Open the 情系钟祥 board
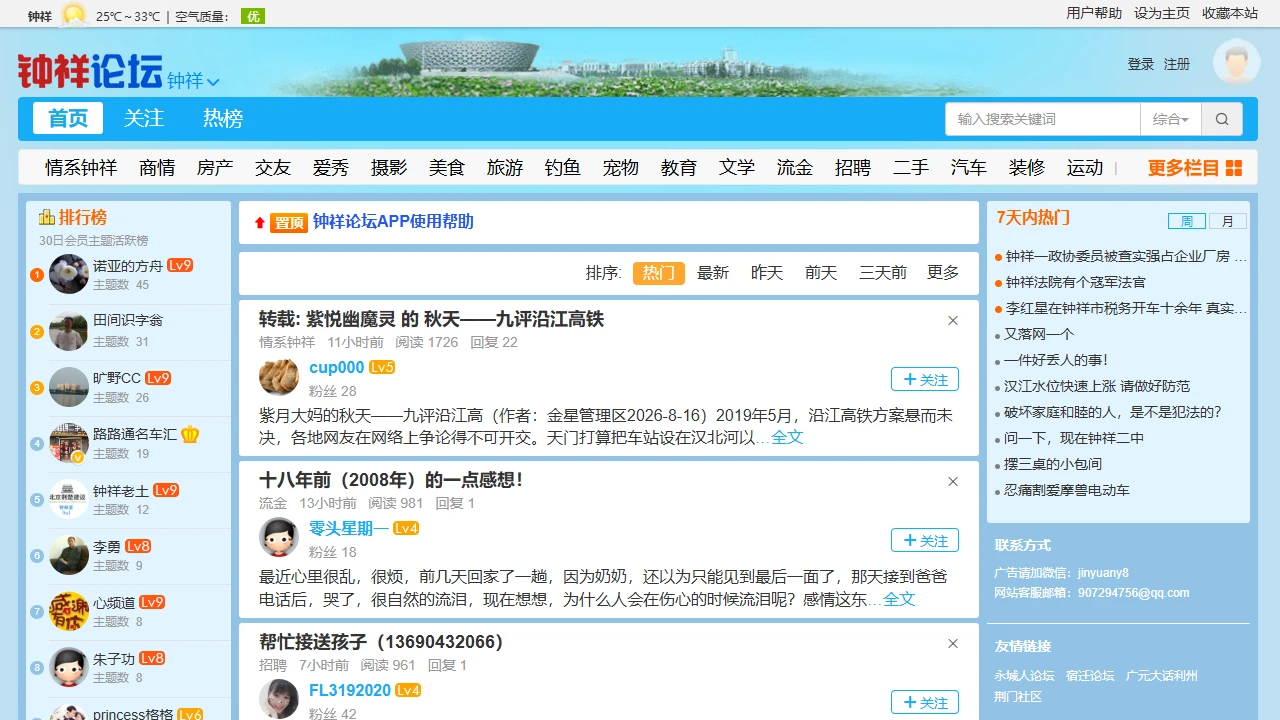 click(x=81, y=168)
